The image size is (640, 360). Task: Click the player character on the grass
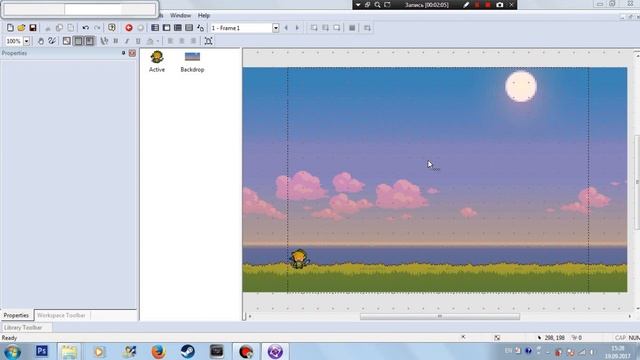click(x=299, y=259)
